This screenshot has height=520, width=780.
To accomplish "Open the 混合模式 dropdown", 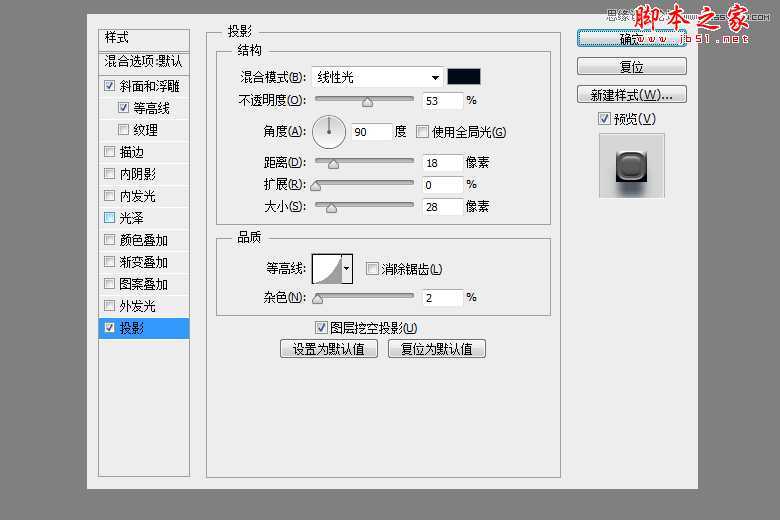I will click(x=377, y=77).
